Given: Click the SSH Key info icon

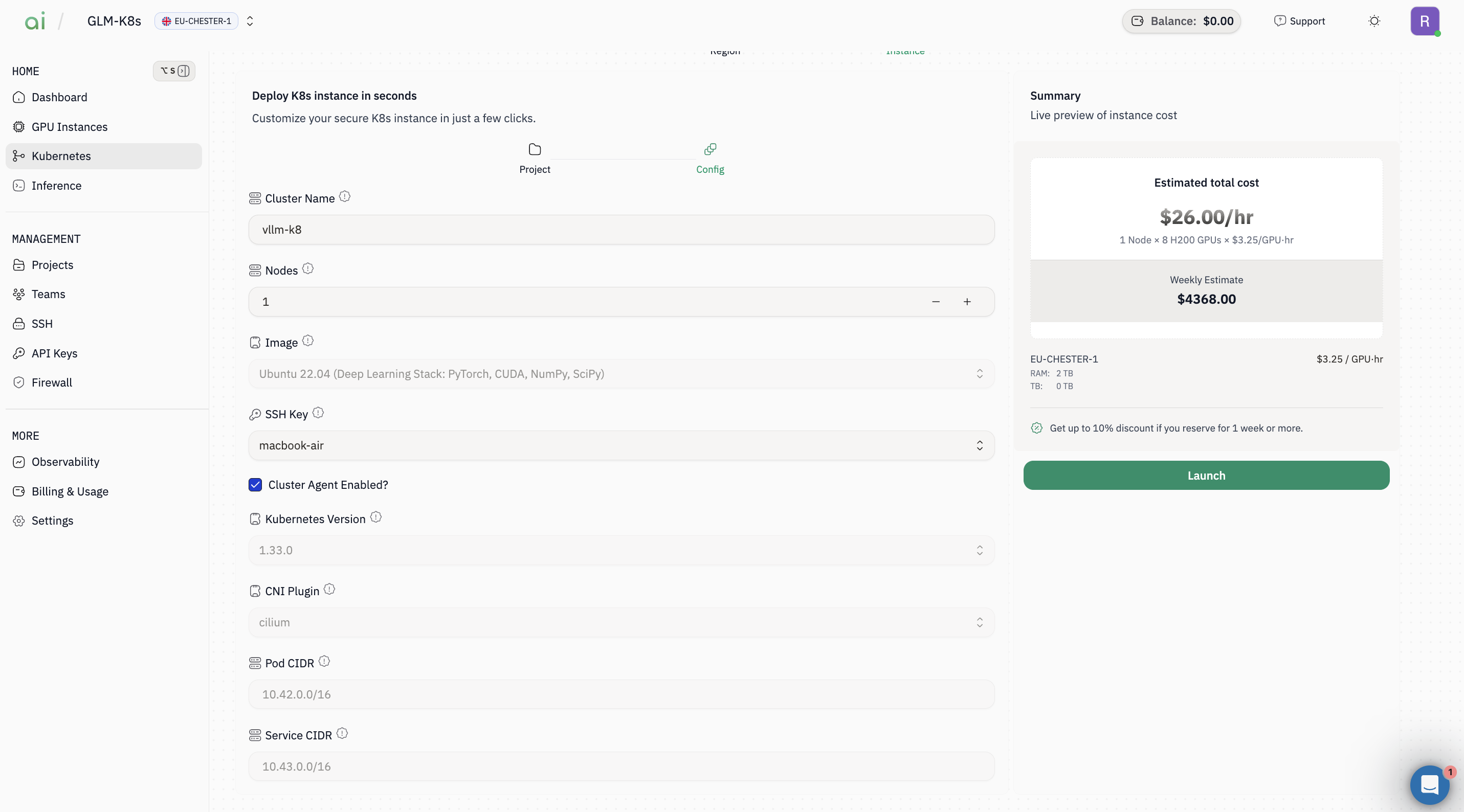Looking at the screenshot, I should tap(318, 413).
